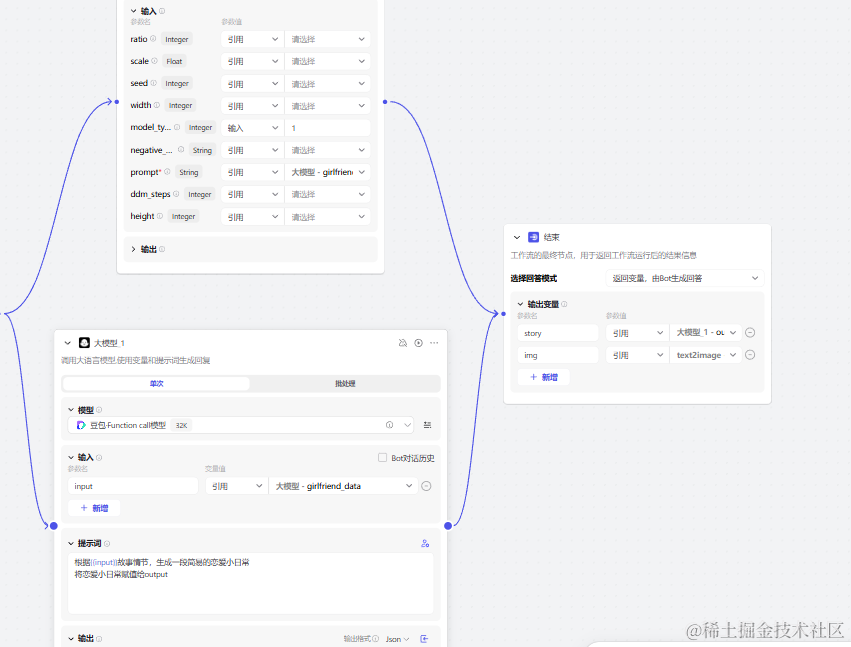The image size is (851, 647).
Task: Run test with 大模型_1 play icon
Action: tap(418, 343)
